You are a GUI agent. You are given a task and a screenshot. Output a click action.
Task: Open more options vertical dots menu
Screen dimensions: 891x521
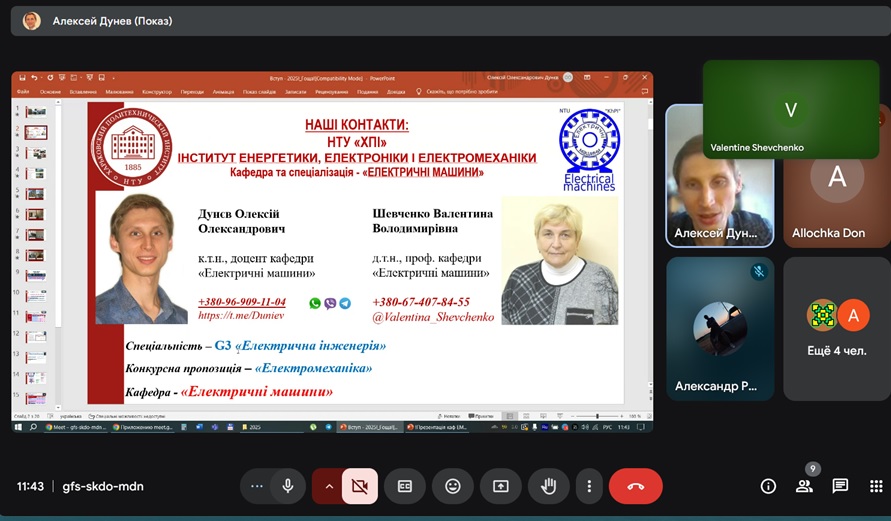(x=589, y=486)
